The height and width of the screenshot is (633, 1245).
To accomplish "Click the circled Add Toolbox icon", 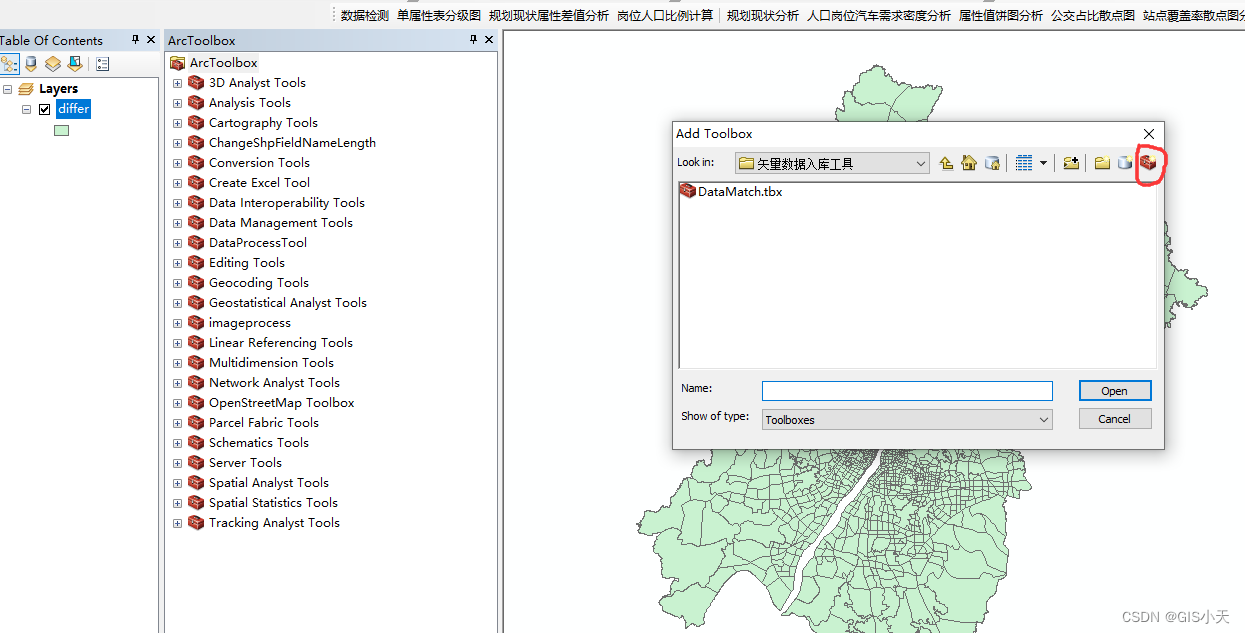I will [1148, 162].
